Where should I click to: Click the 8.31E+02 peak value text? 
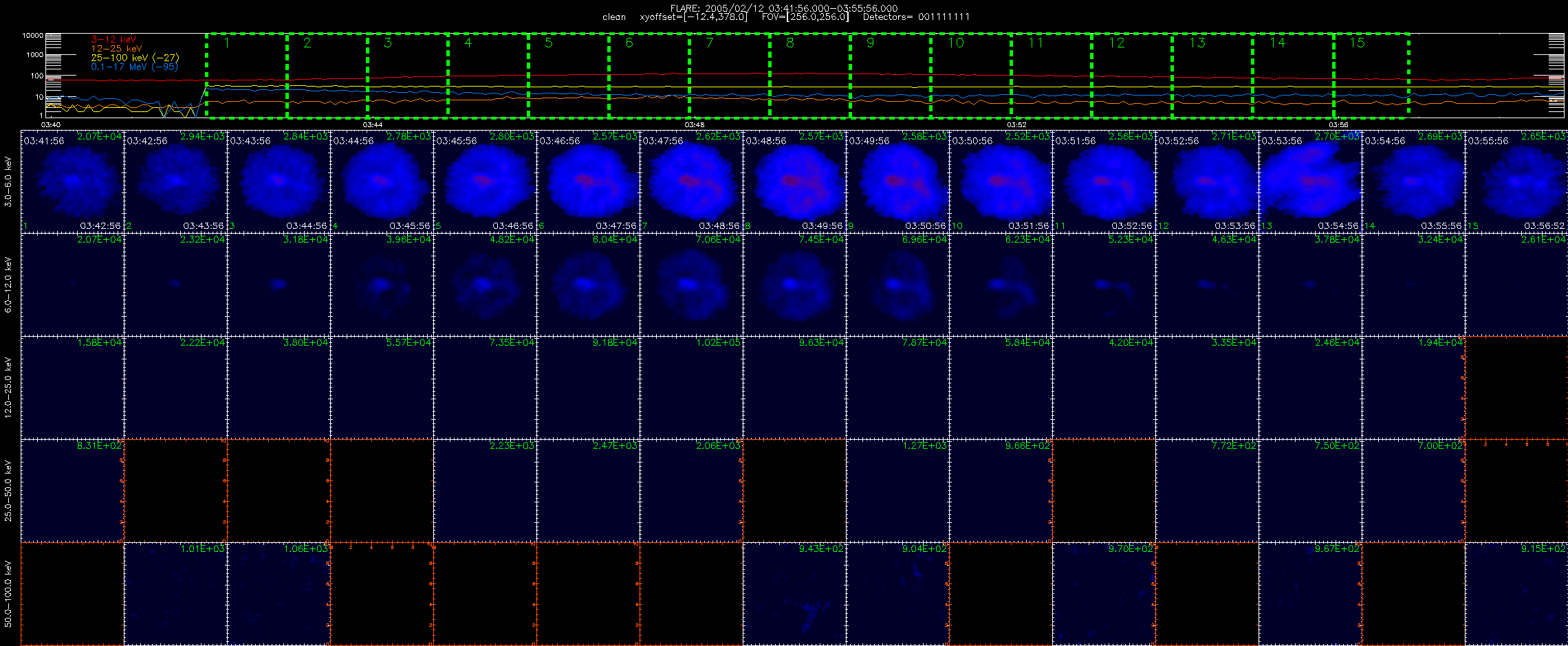(x=100, y=445)
